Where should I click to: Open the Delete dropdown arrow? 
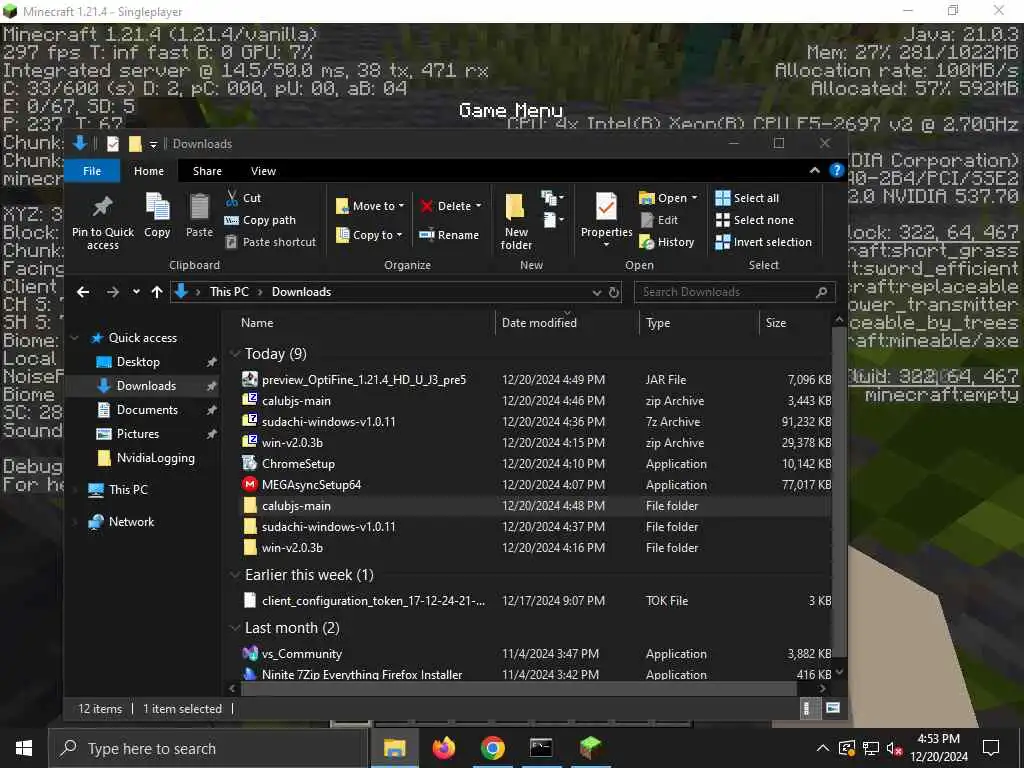tap(479, 206)
